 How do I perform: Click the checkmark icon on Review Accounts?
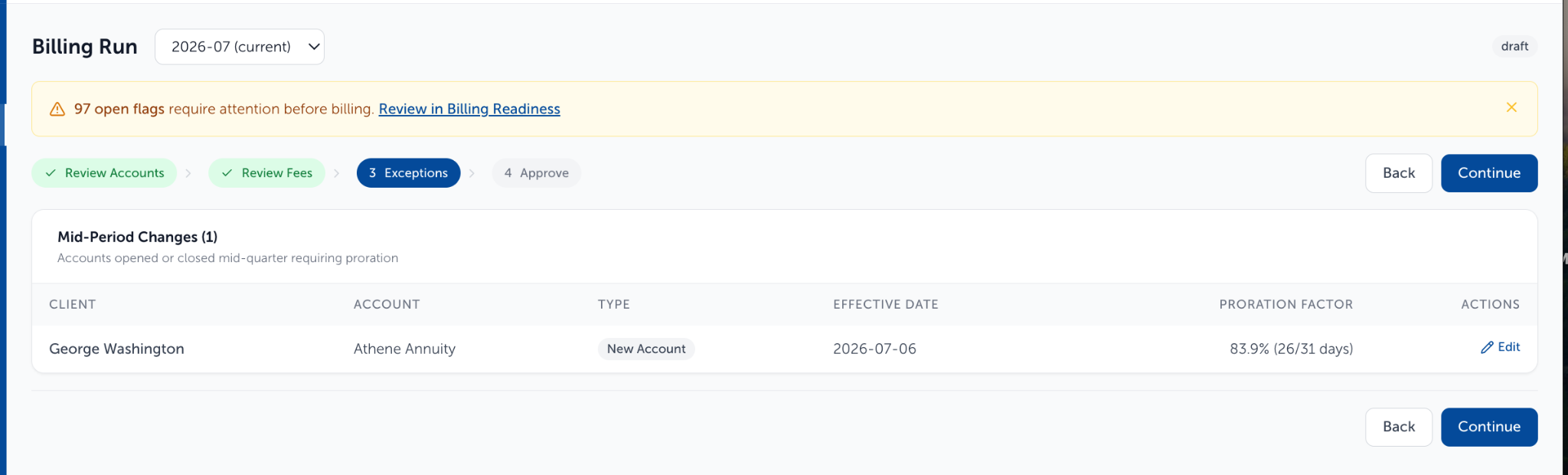coord(51,173)
